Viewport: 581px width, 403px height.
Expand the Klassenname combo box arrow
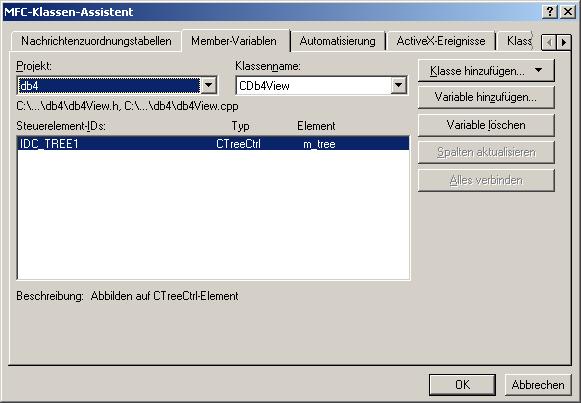click(x=398, y=86)
